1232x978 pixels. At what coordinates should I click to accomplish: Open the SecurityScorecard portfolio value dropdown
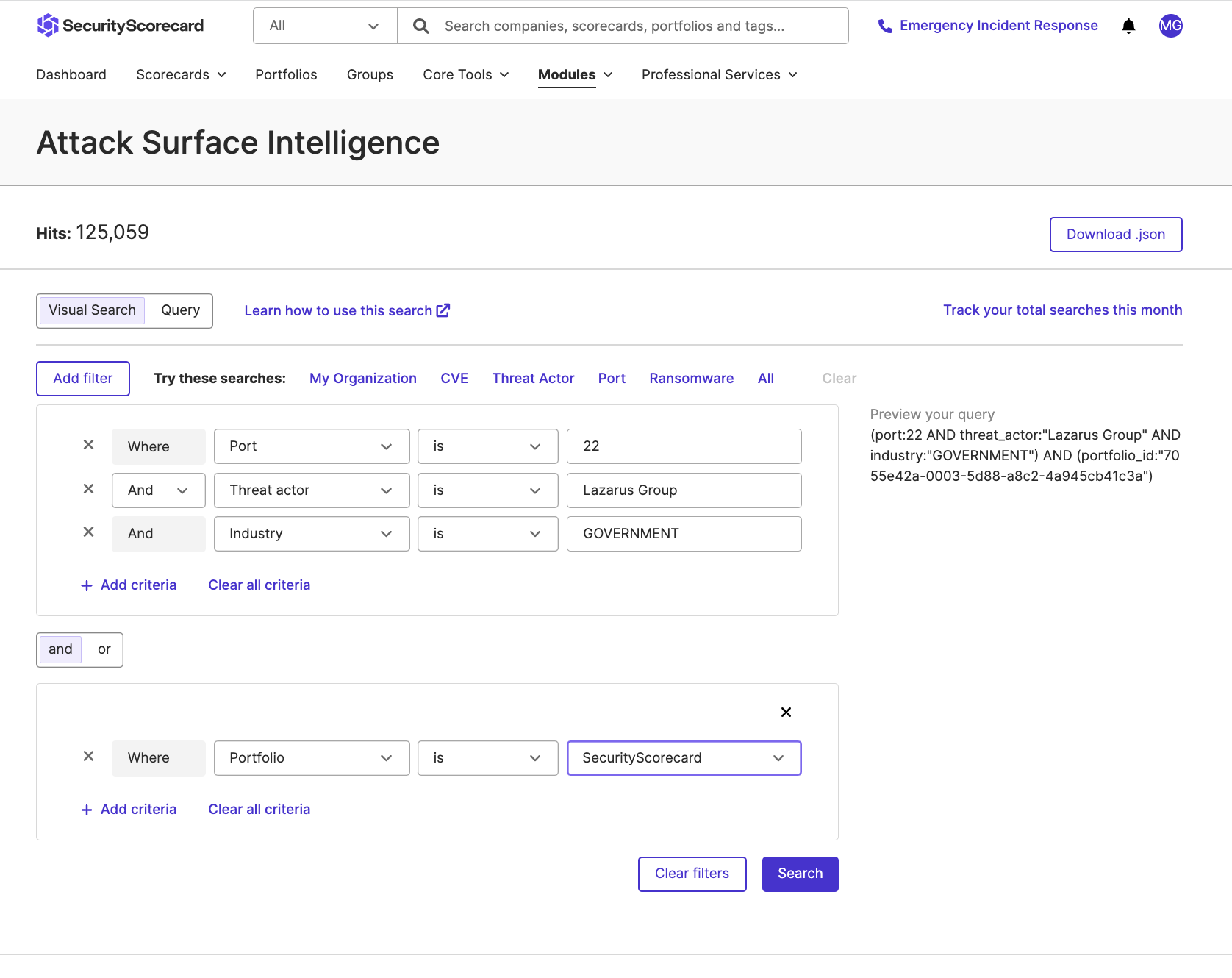click(684, 758)
